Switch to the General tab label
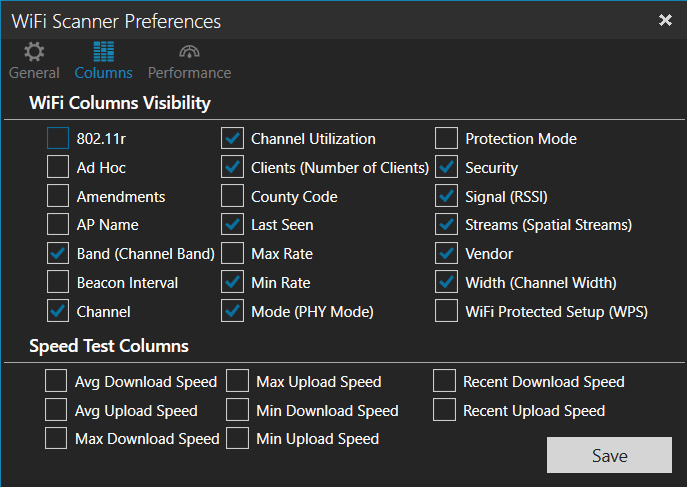This screenshot has width=687, height=487. click(34, 73)
